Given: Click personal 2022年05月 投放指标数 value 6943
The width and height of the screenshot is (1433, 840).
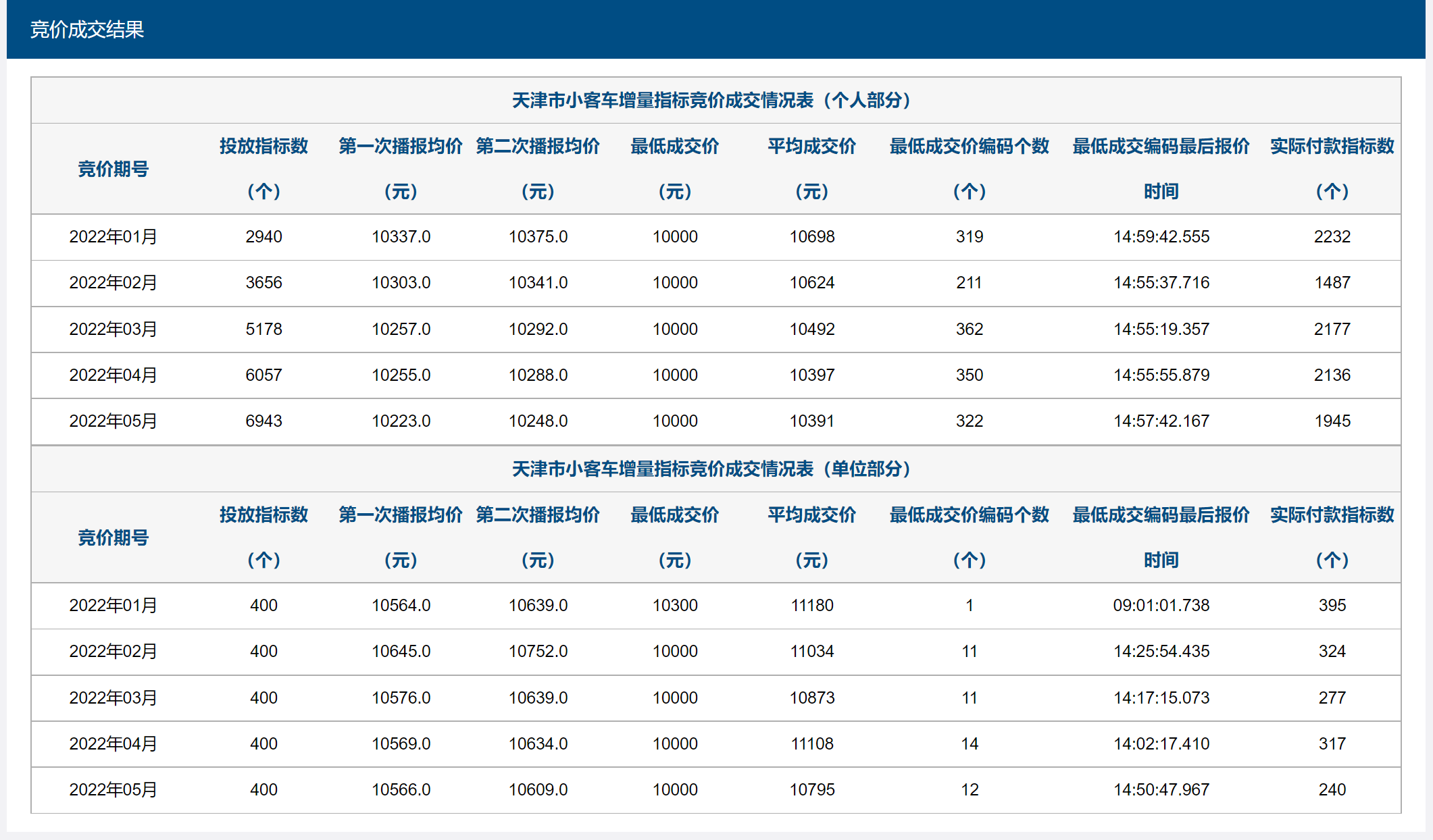Looking at the screenshot, I should 263,421.
